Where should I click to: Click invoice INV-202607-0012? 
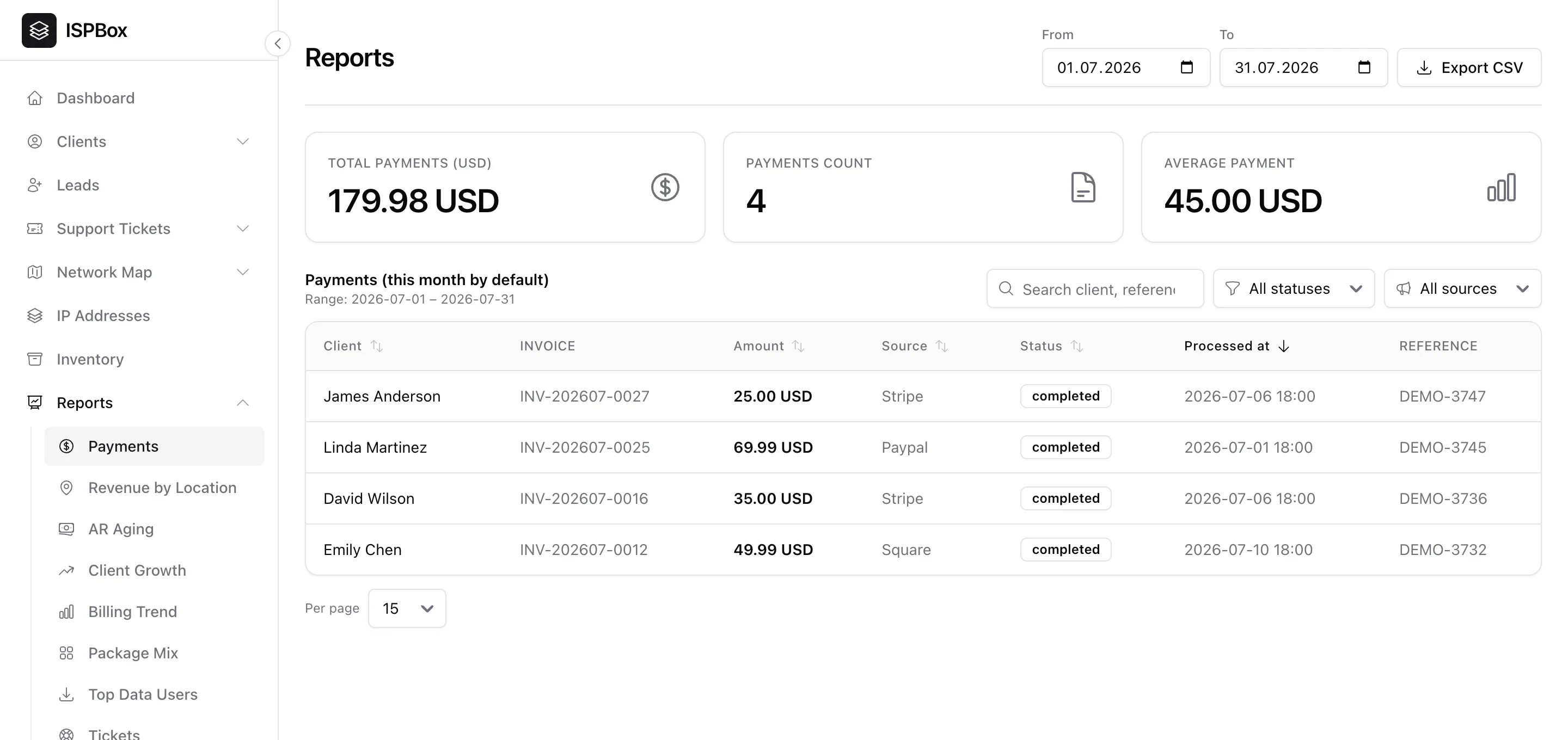tap(583, 550)
